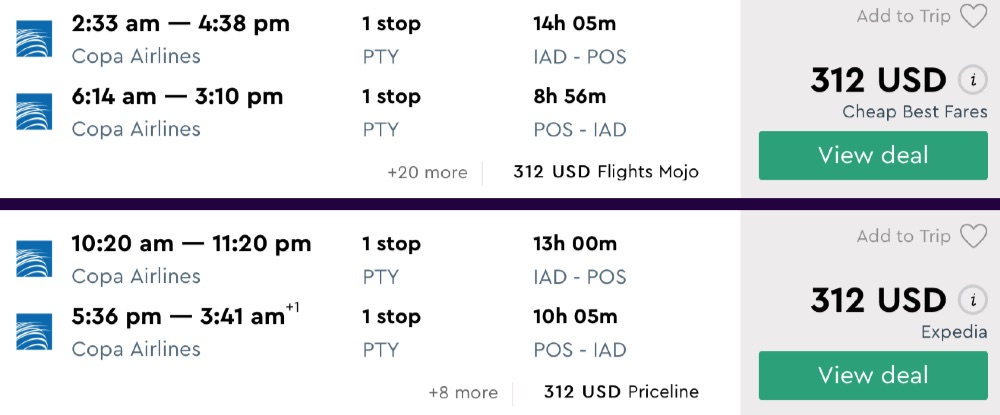Select the 5:36 pm — 3:41 am return flight
This screenshot has height=415, width=1000.
[x=180, y=317]
